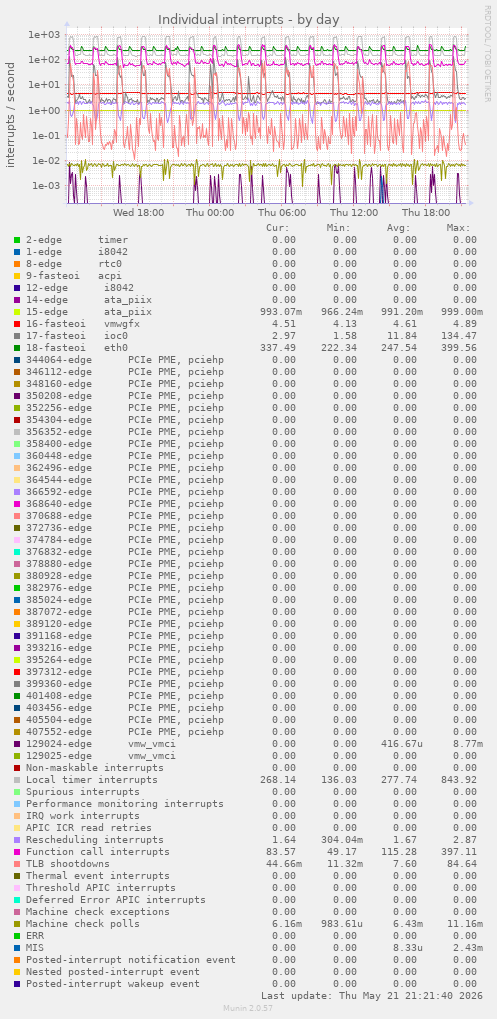Click the green 2-edge timer color swatch
The width and height of the screenshot is (497, 1019).
[x=17, y=240]
